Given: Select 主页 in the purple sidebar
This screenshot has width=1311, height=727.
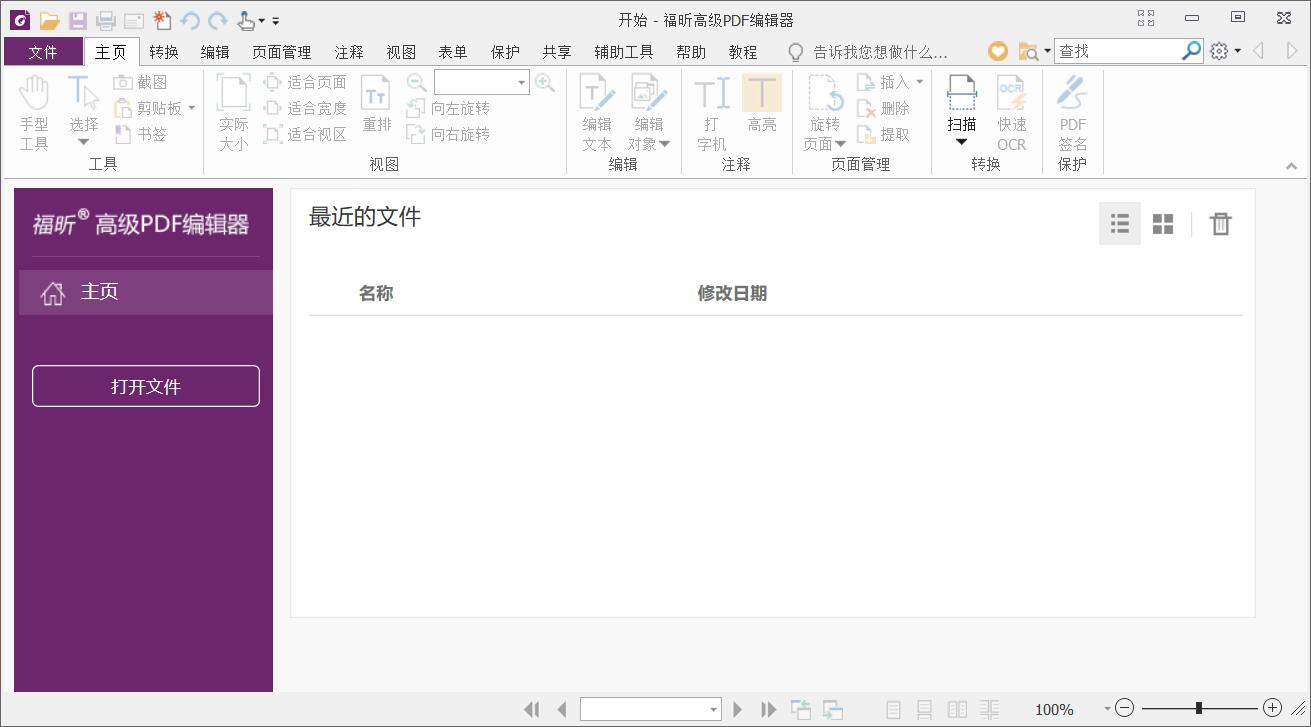Looking at the screenshot, I should [x=145, y=292].
